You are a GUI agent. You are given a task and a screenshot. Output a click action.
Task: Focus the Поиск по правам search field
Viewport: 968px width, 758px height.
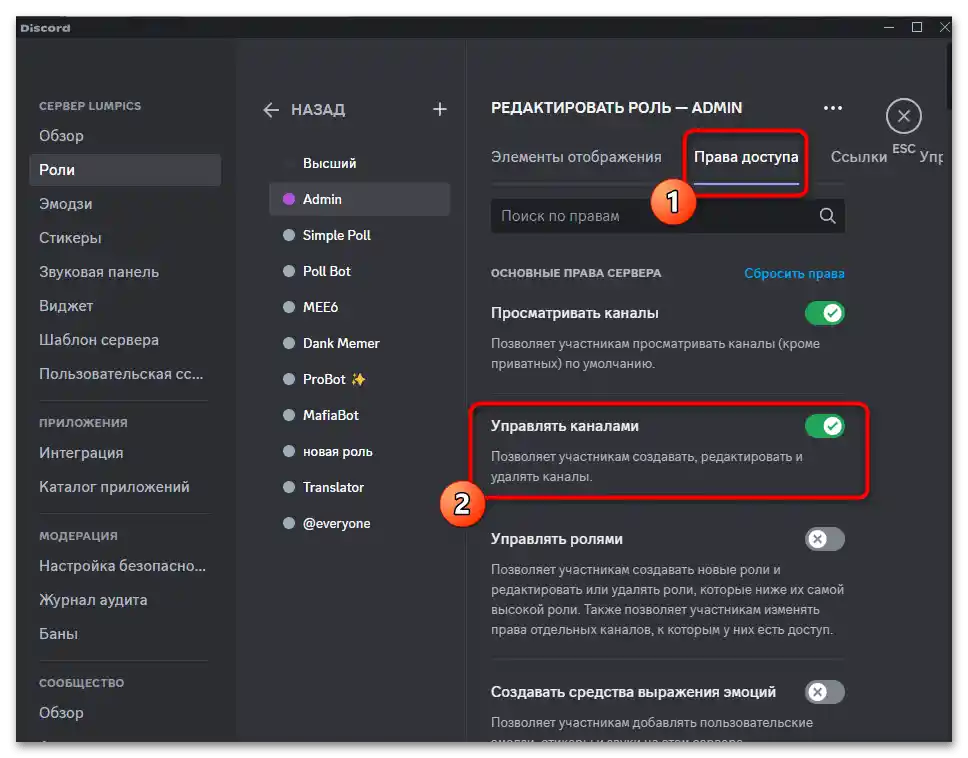[x=650, y=216]
